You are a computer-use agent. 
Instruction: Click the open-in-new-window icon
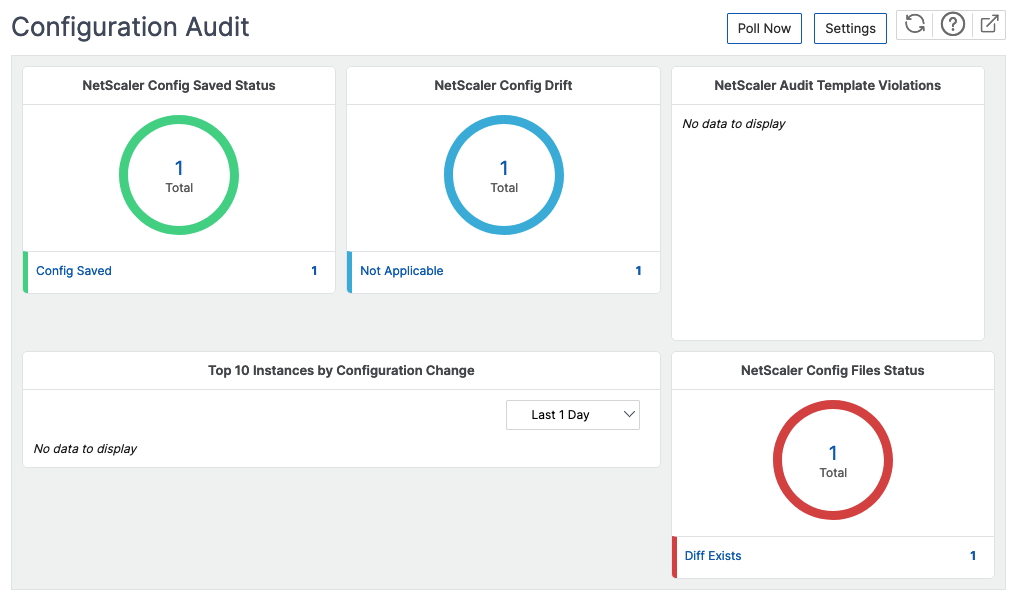(x=989, y=24)
